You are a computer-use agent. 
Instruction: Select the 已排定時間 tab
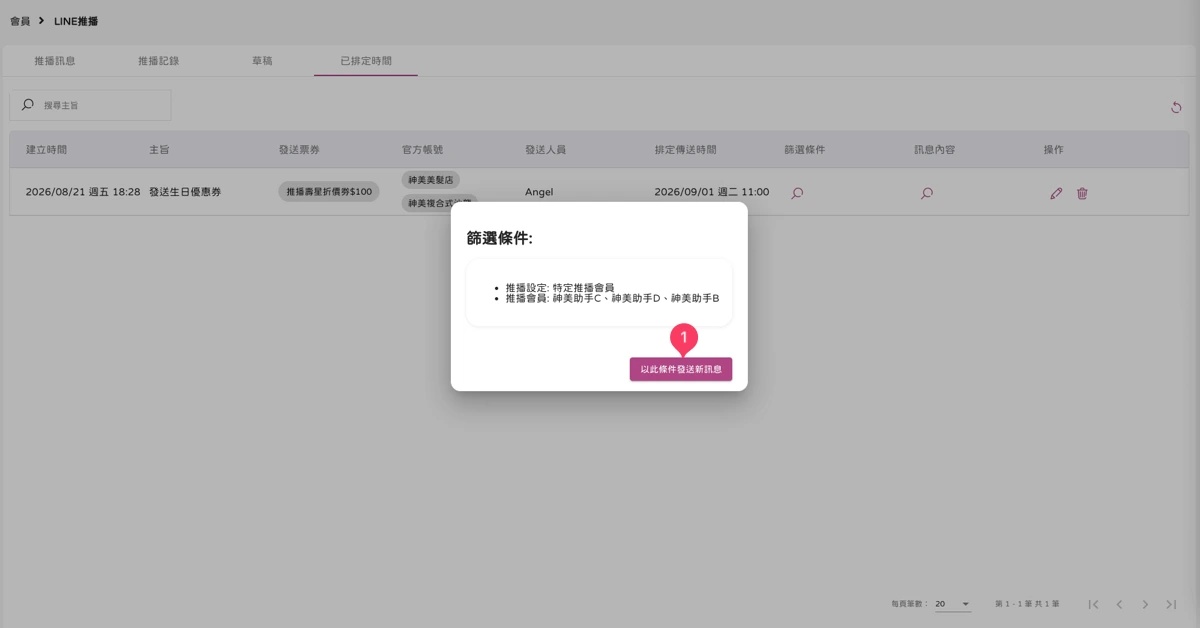click(x=366, y=61)
